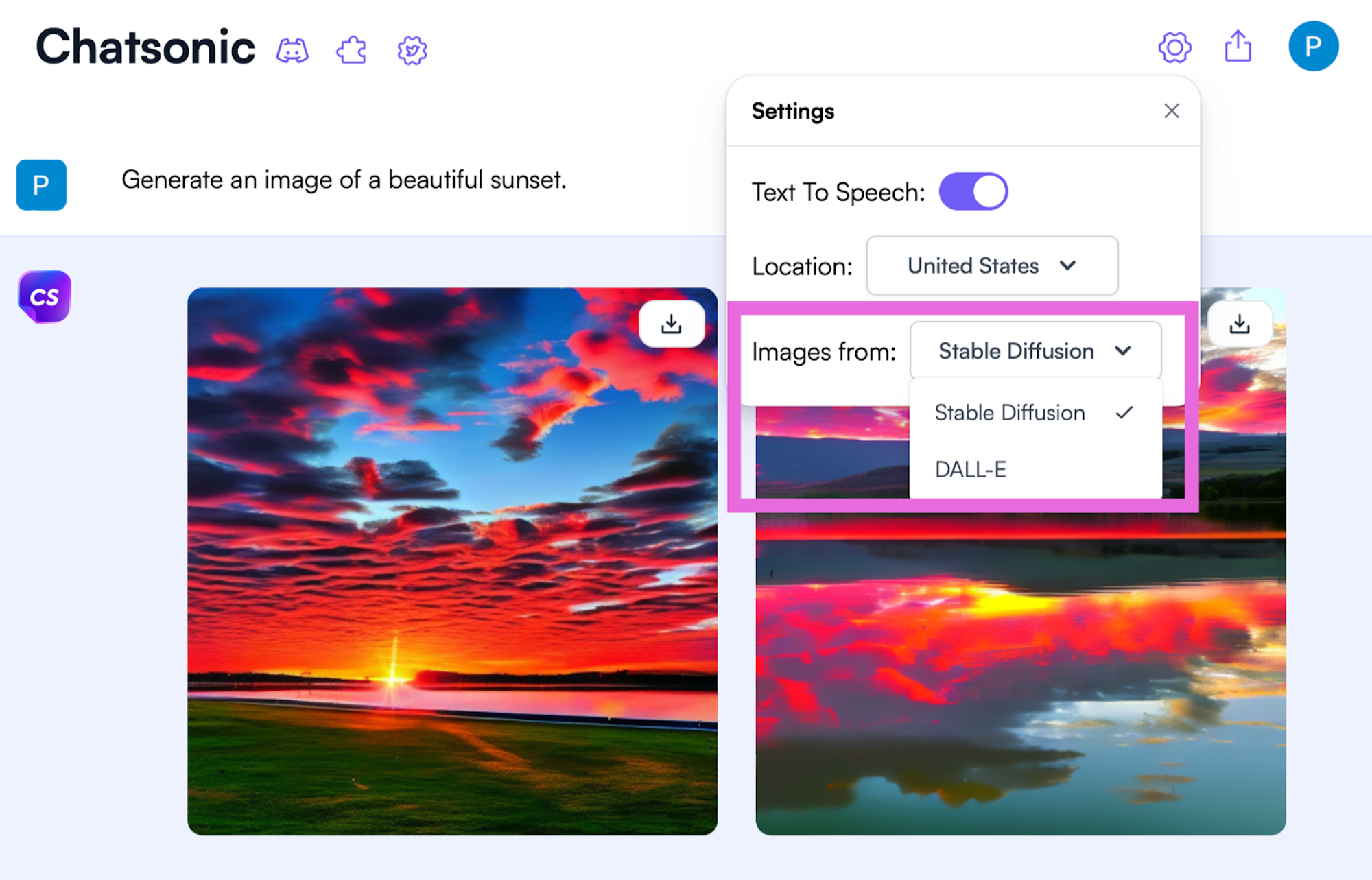The image size is (1372, 880).
Task: Download the left sunset image
Action: pos(672,323)
